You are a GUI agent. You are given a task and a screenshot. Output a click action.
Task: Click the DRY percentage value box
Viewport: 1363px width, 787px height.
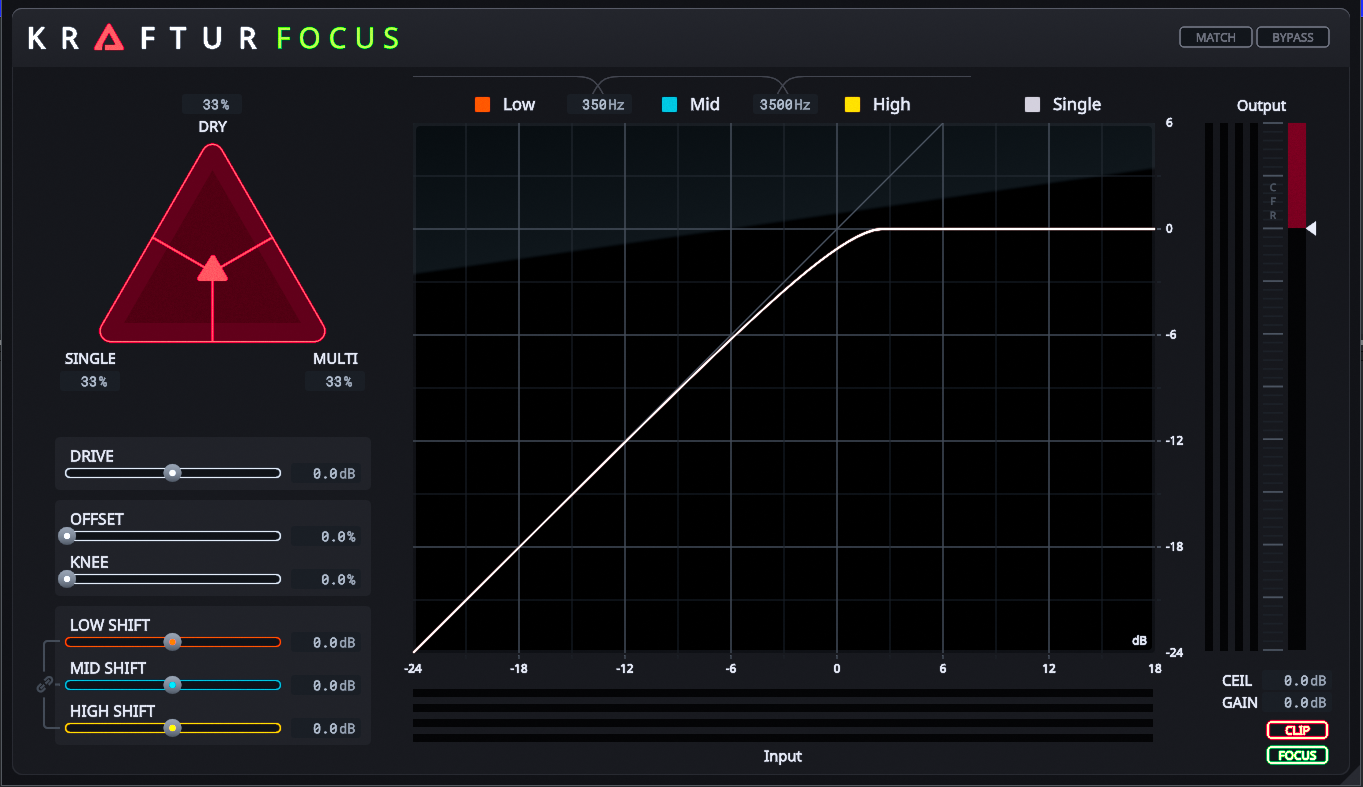[212, 105]
